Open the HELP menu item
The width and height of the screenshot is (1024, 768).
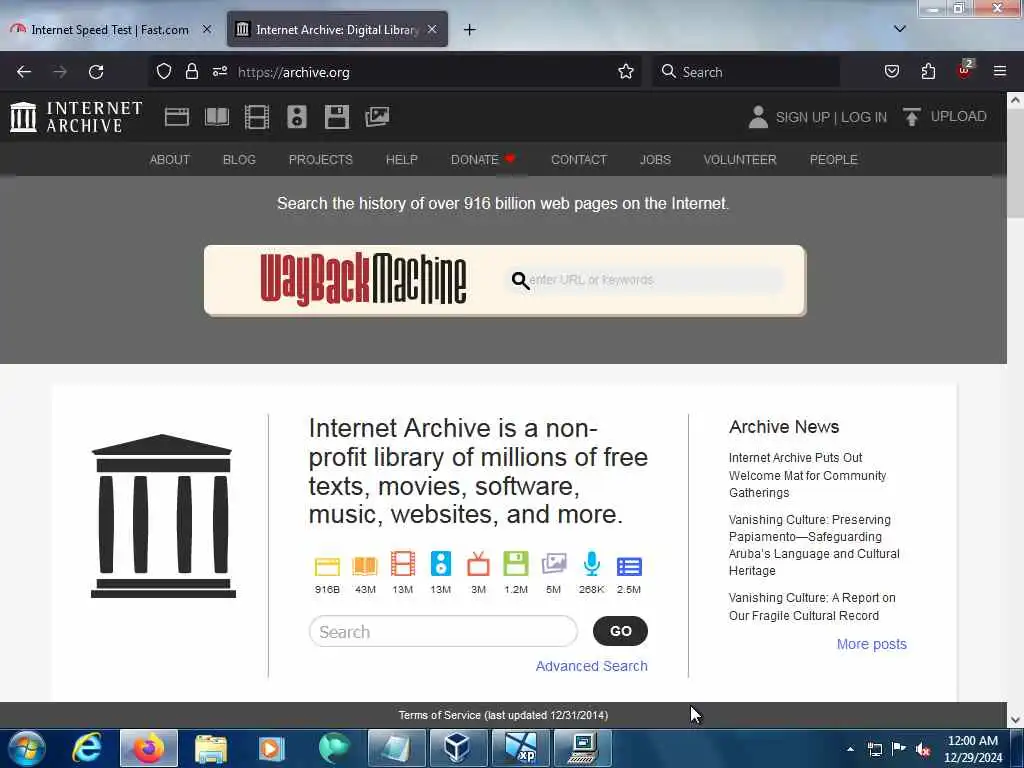(x=402, y=160)
